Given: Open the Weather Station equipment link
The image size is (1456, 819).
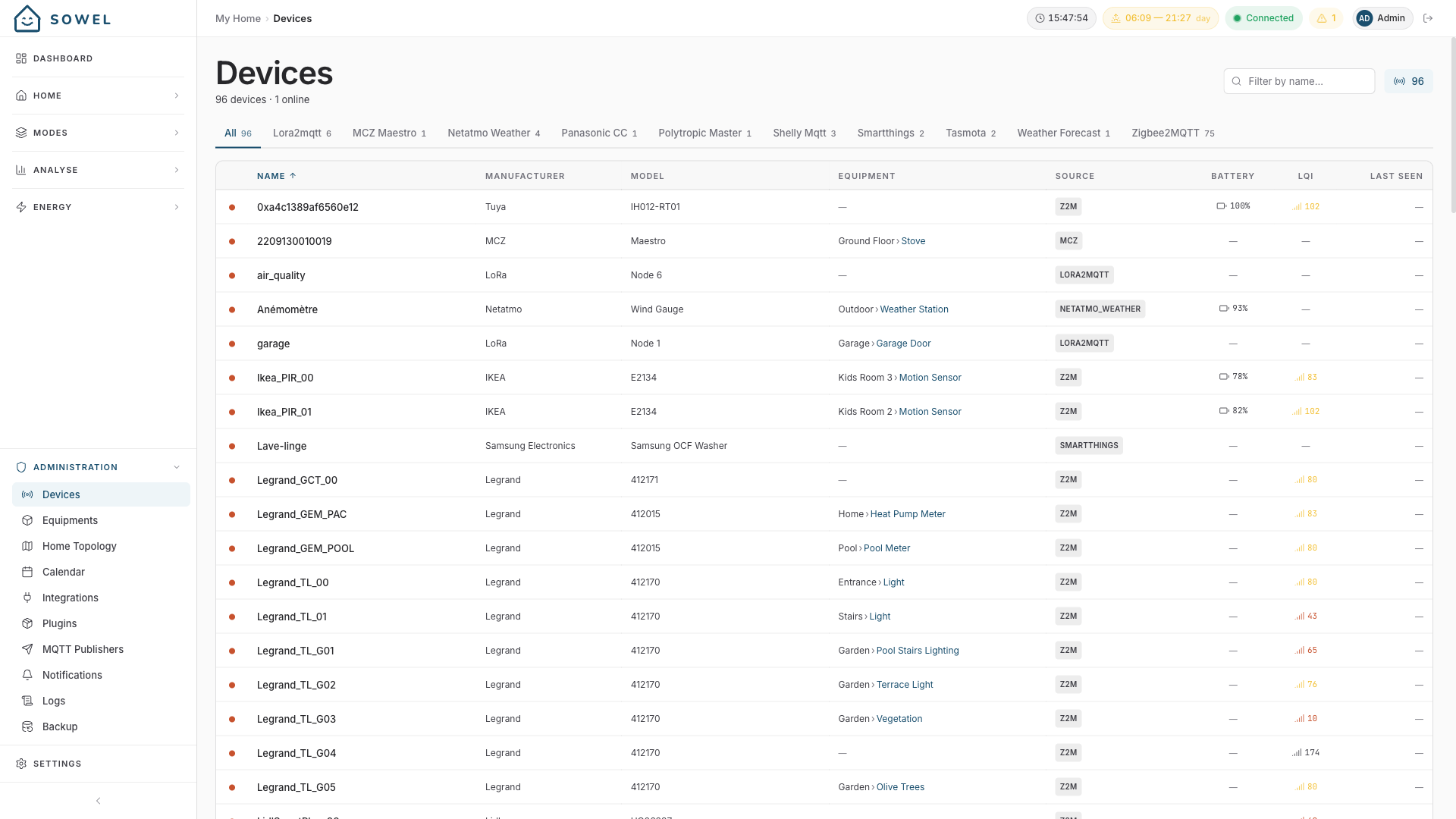Looking at the screenshot, I should 914,309.
